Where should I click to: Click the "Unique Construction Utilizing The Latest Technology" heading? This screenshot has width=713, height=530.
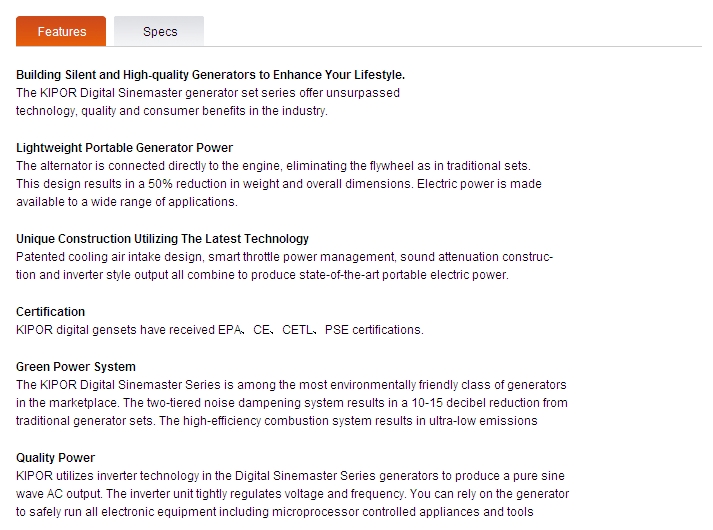tap(162, 239)
